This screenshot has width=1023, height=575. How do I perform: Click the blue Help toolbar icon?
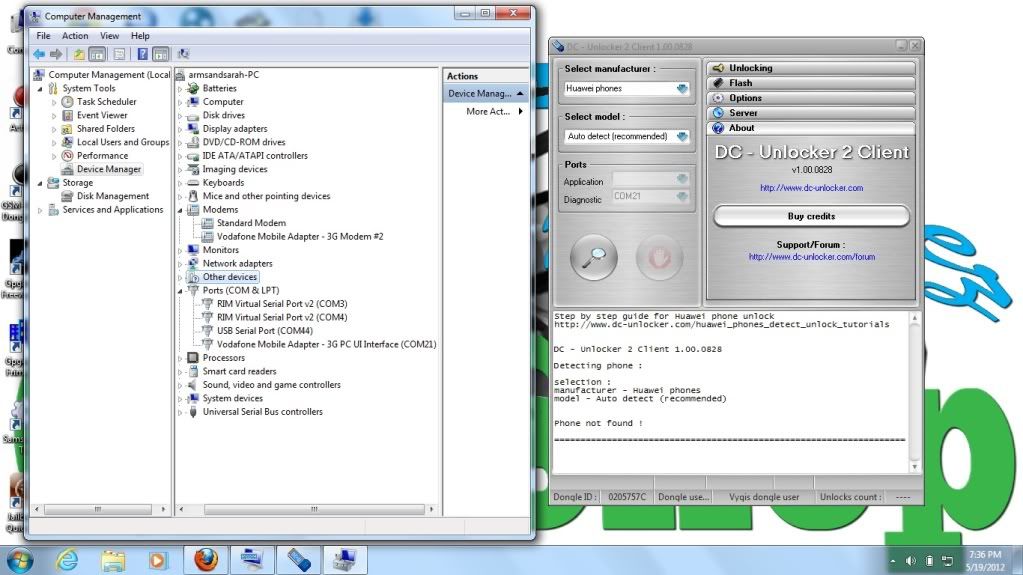pos(142,54)
